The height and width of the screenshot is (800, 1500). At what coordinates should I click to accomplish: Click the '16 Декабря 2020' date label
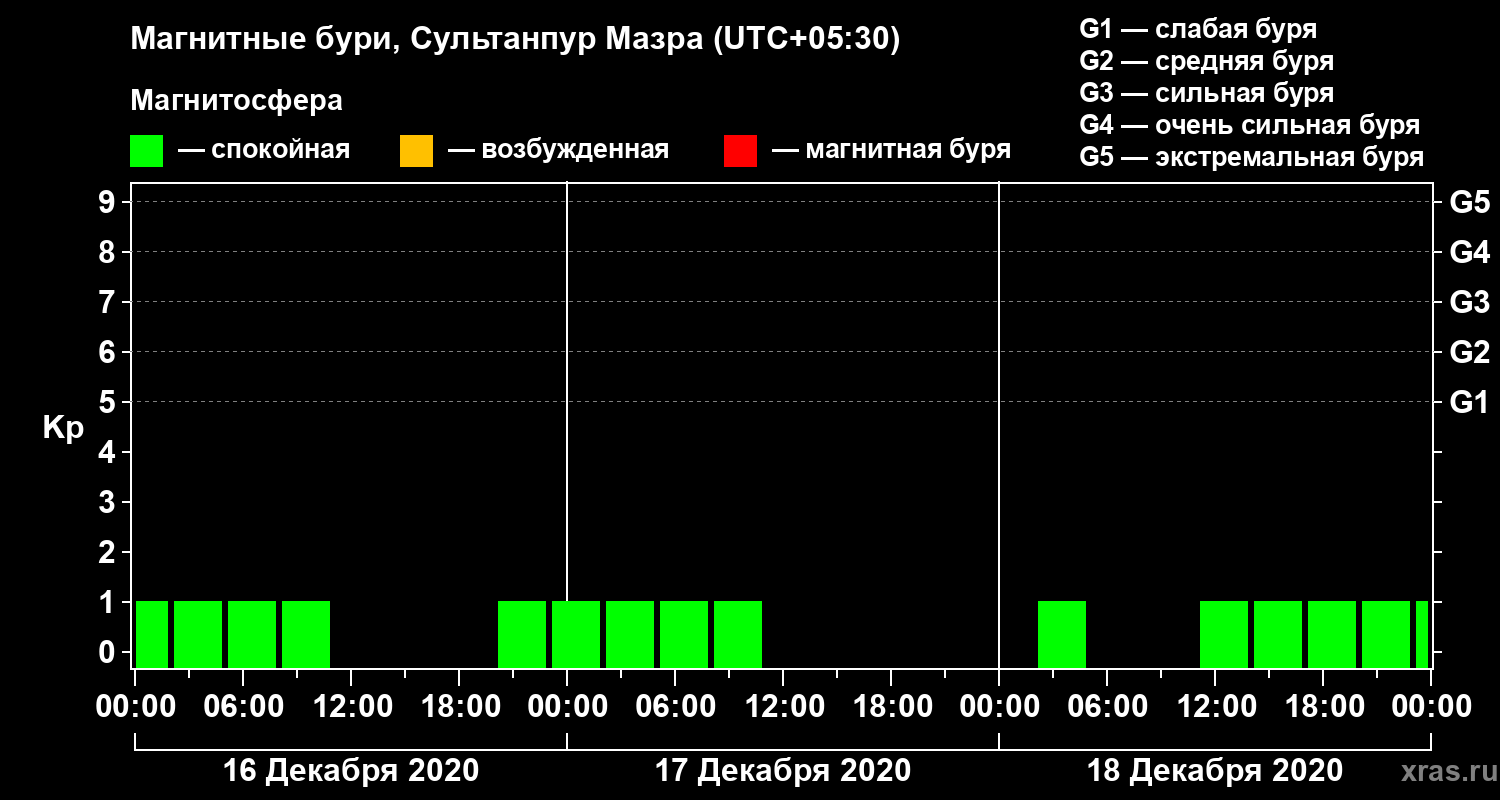pyautogui.click(x=351, y=771)
